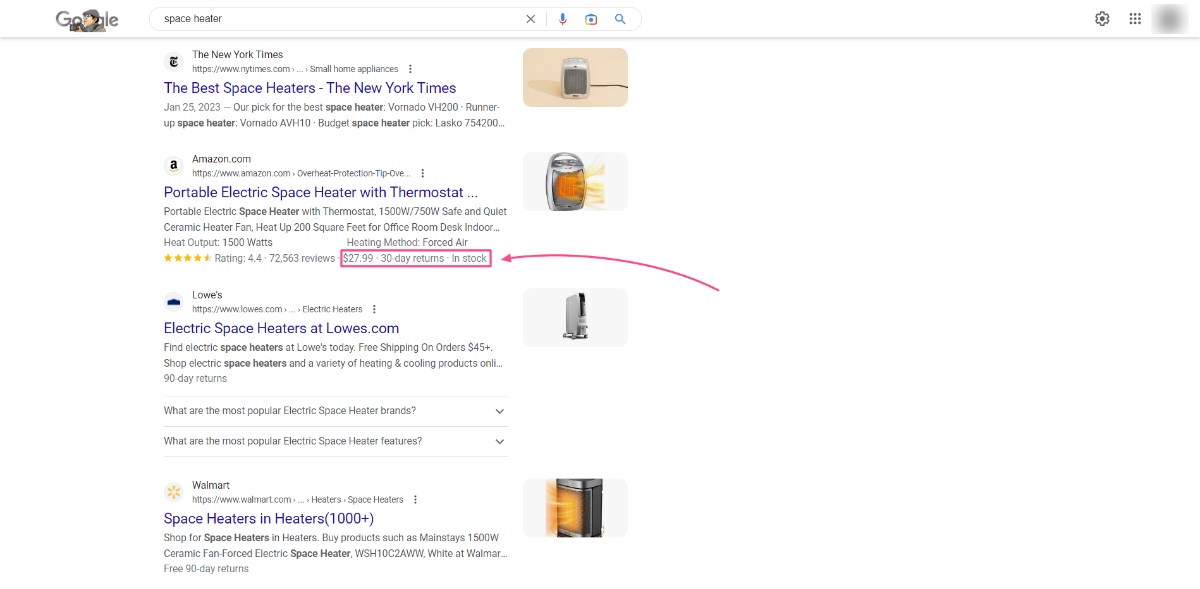This screenshot has width=1200, height=589.
Task: Open 'Portable Electric Space Heater with Thermostat' link
Action: (321, 192)
